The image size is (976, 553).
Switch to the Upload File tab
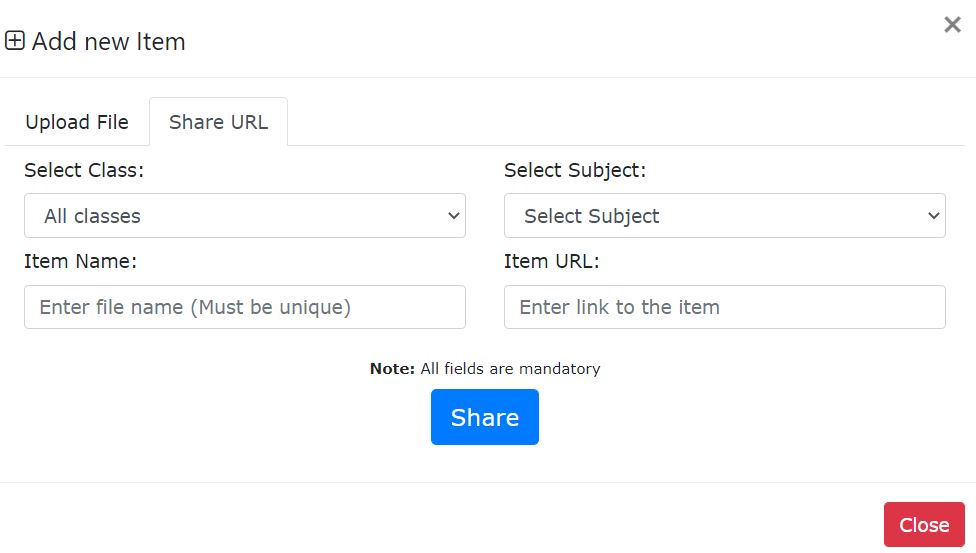[77, 122]
